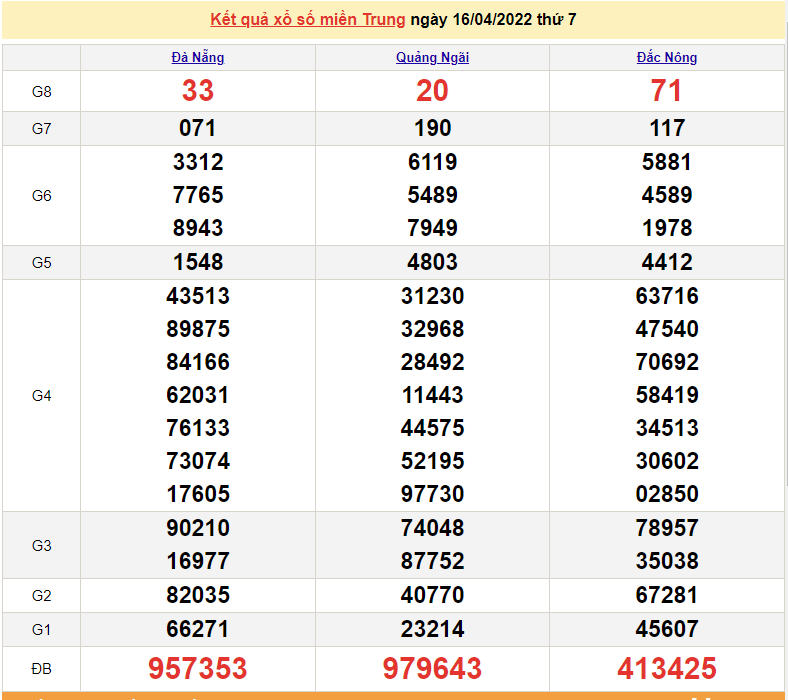Open the Đà Nẵng province link
Image resolution: width=788 pixels, height=700 pixels.
tap(198, 58)
